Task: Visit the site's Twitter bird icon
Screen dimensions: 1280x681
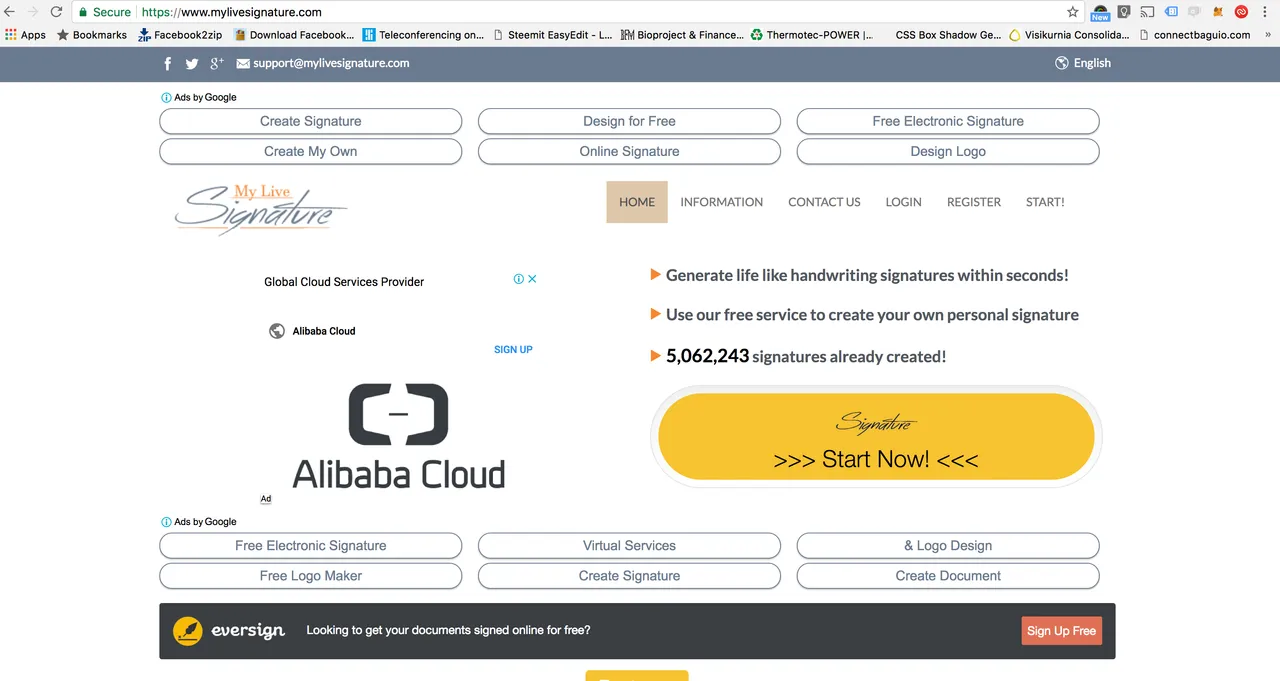Action: (x=192, y=63)
